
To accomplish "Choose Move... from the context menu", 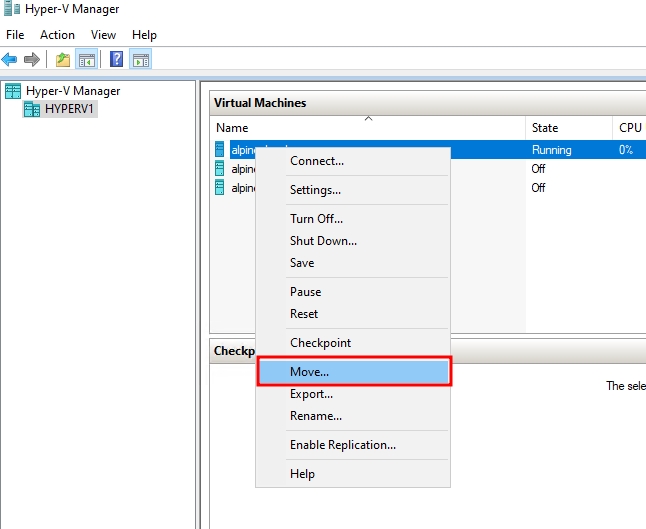I will [309, 372].
